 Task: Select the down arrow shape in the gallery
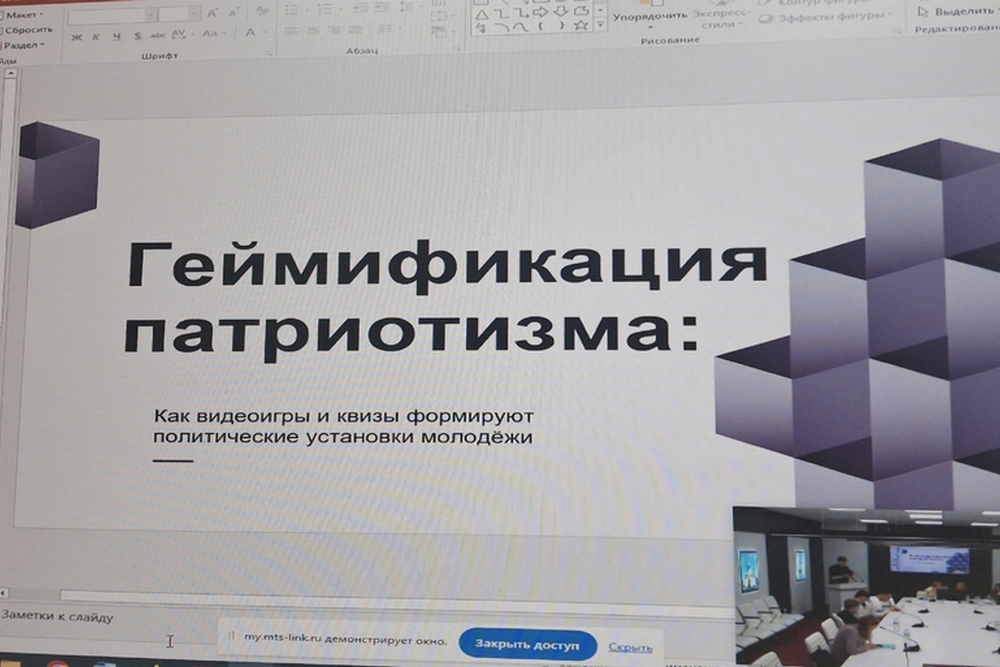coord(561,12)
